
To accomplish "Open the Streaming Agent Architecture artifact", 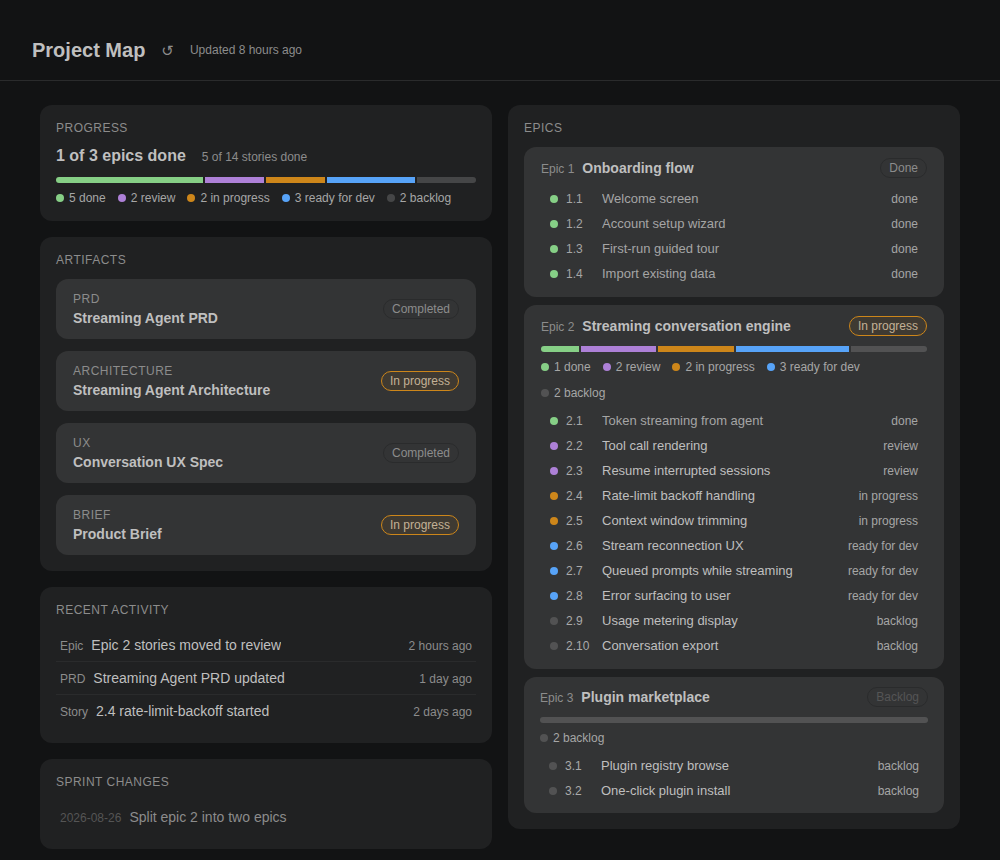I will [265, 381].
